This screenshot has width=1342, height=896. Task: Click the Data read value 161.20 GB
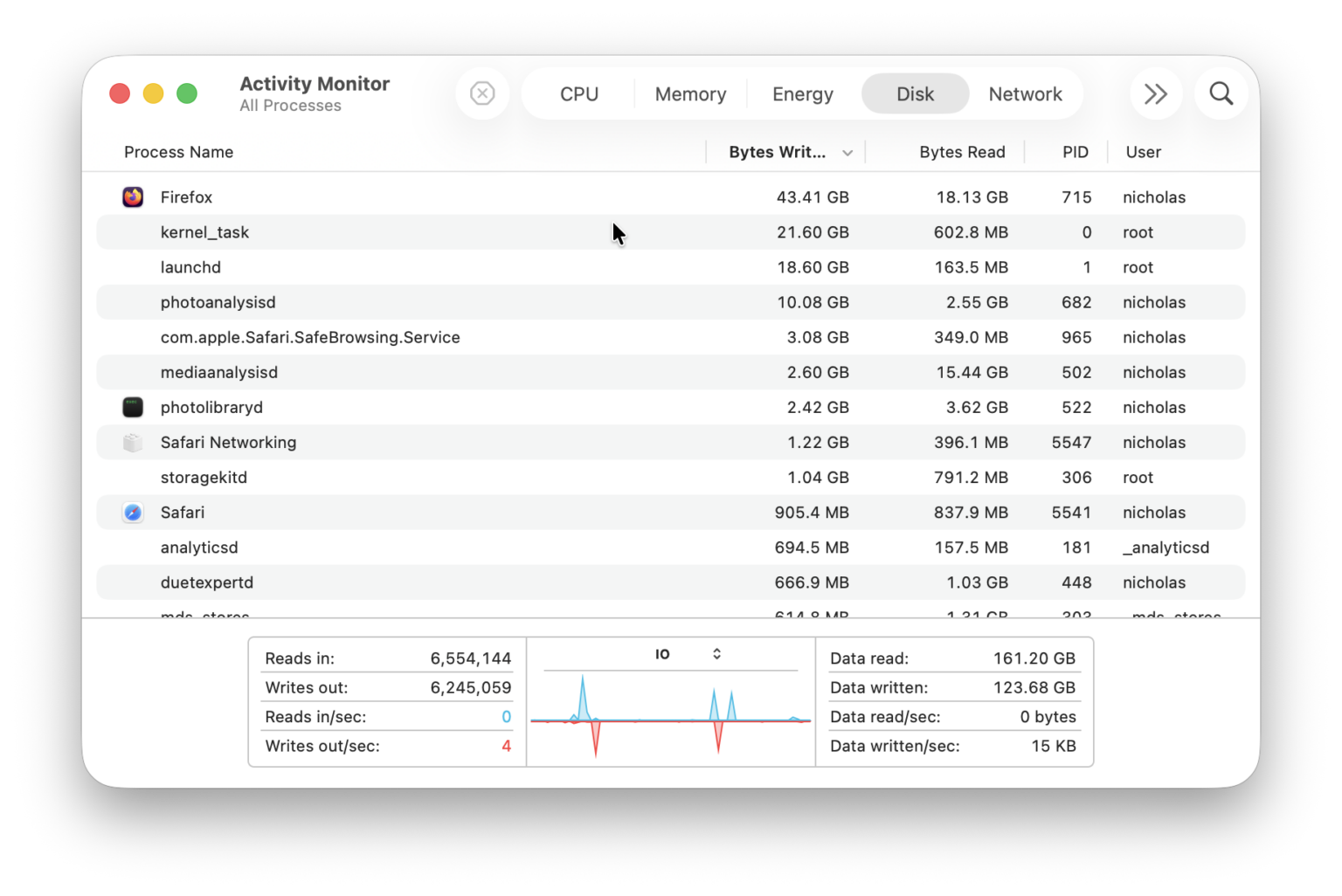coord(1034,658)
